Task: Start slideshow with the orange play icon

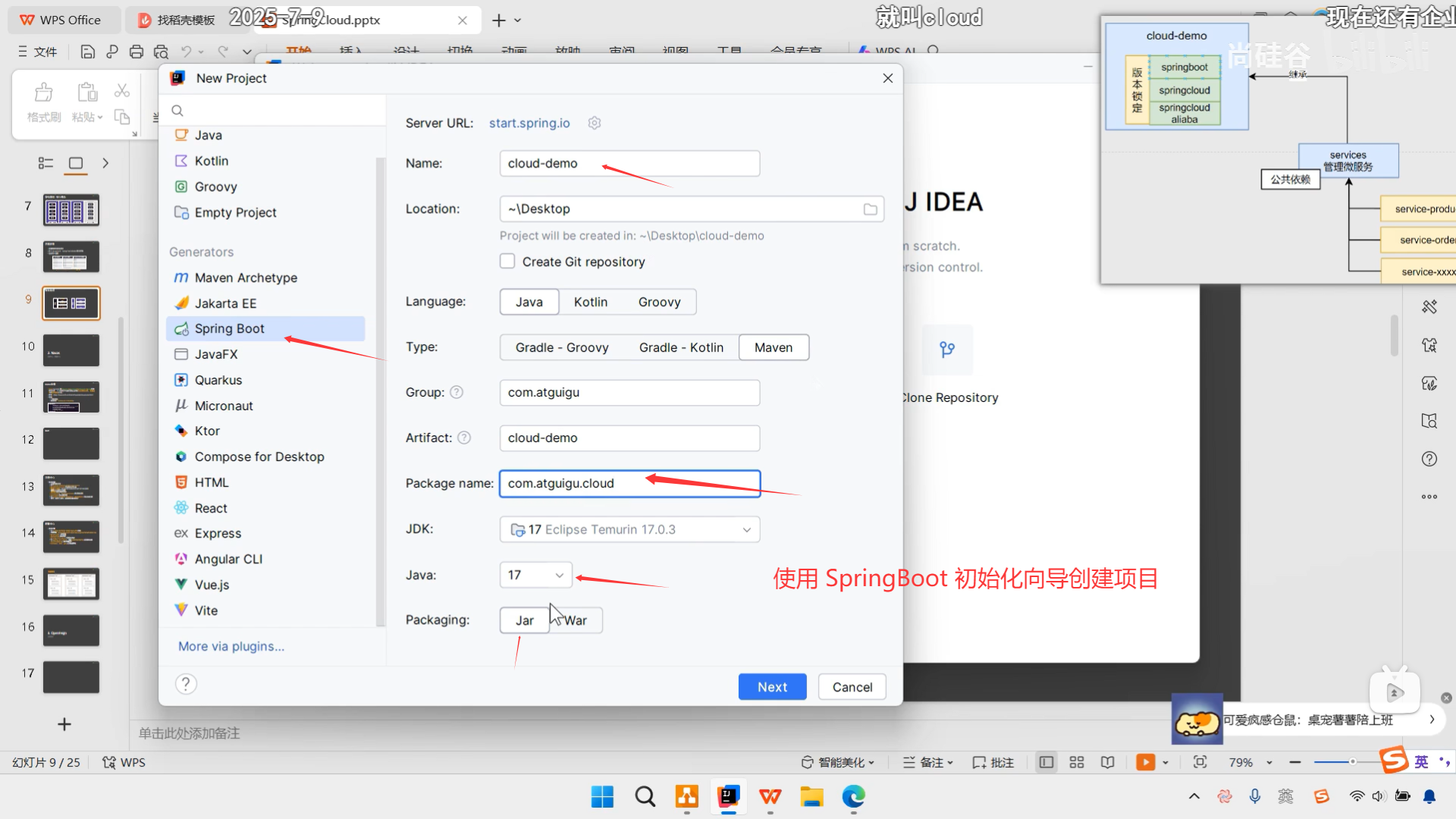Action: point(1145,762)
